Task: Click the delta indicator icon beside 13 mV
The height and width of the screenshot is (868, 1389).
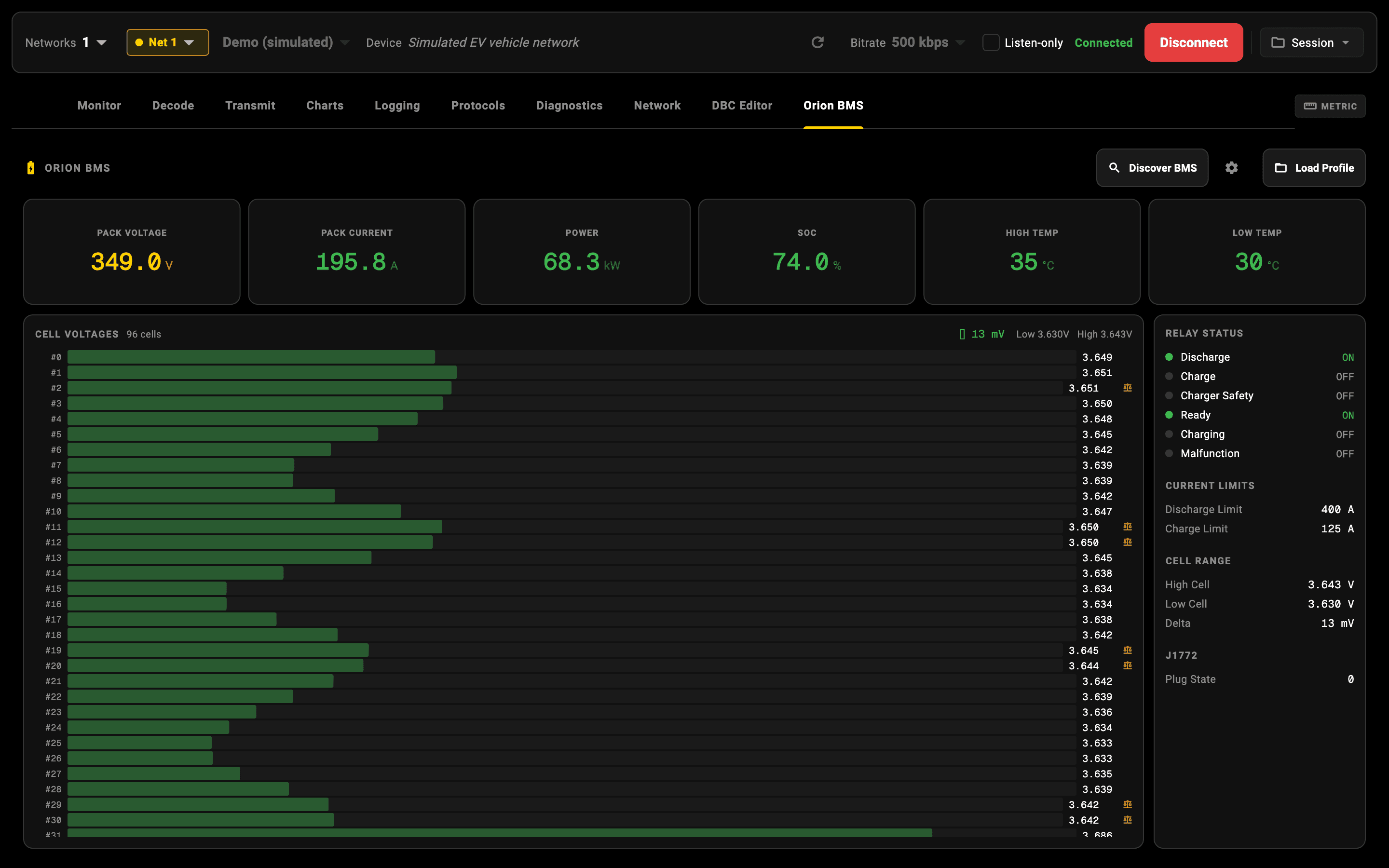Action: point(962,334)
